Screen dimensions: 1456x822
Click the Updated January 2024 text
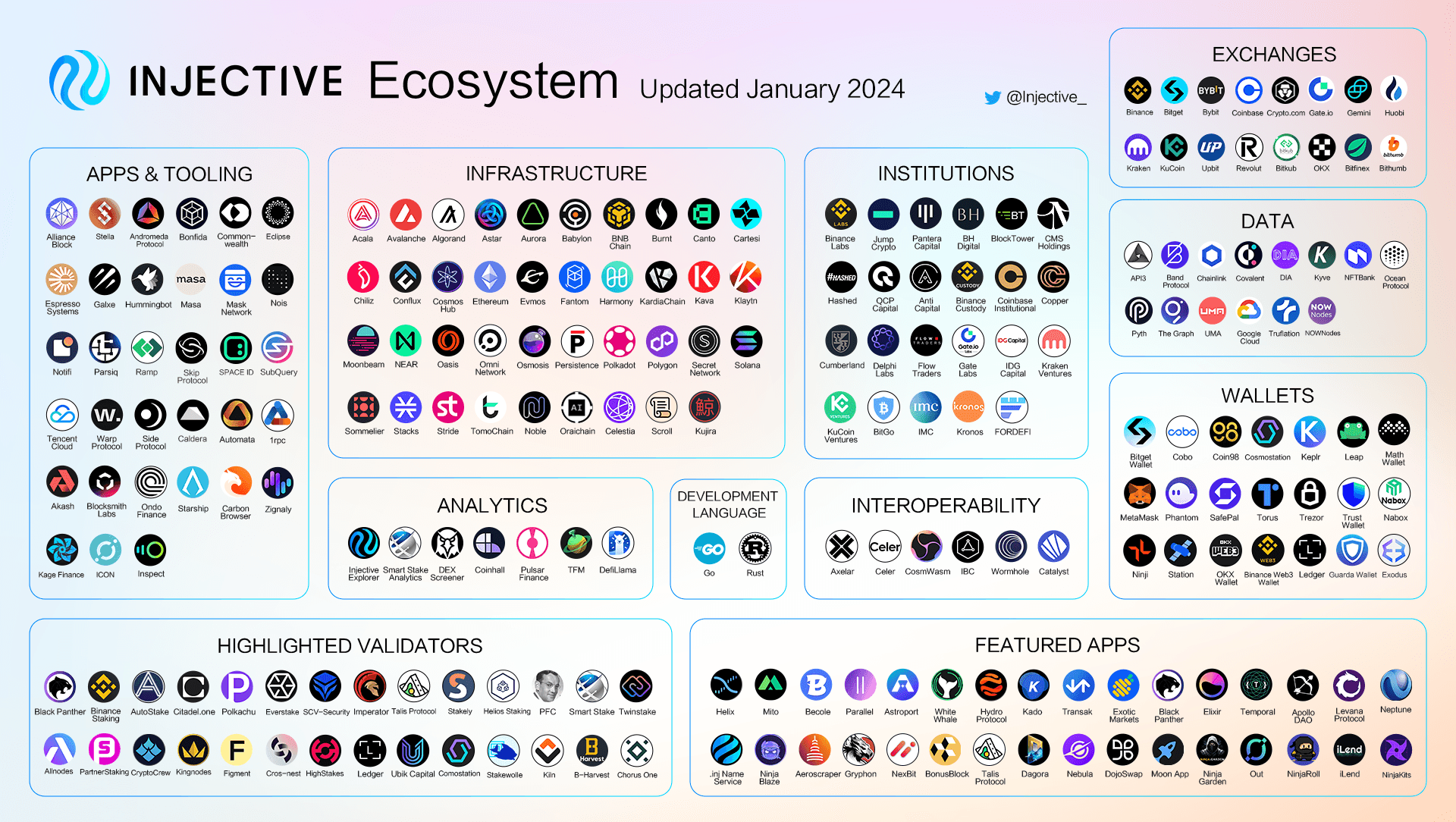[772, 89]
